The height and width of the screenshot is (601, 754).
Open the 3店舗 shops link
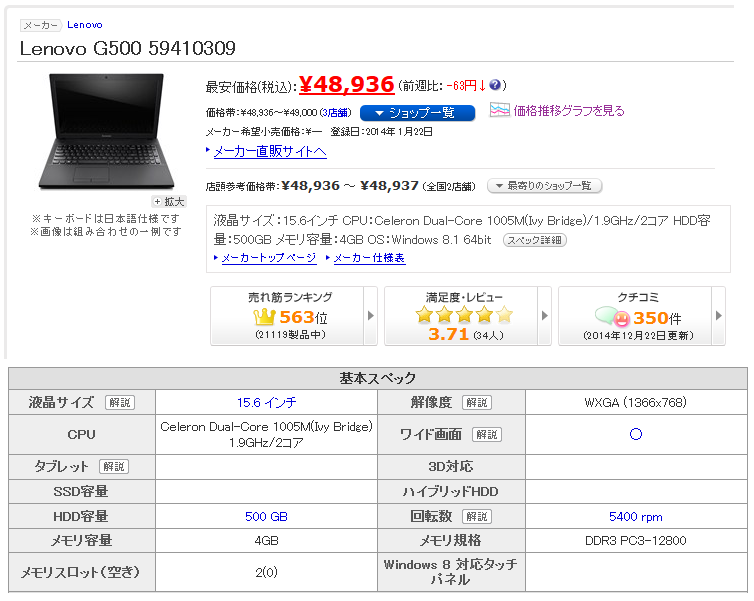coord(335,113)
